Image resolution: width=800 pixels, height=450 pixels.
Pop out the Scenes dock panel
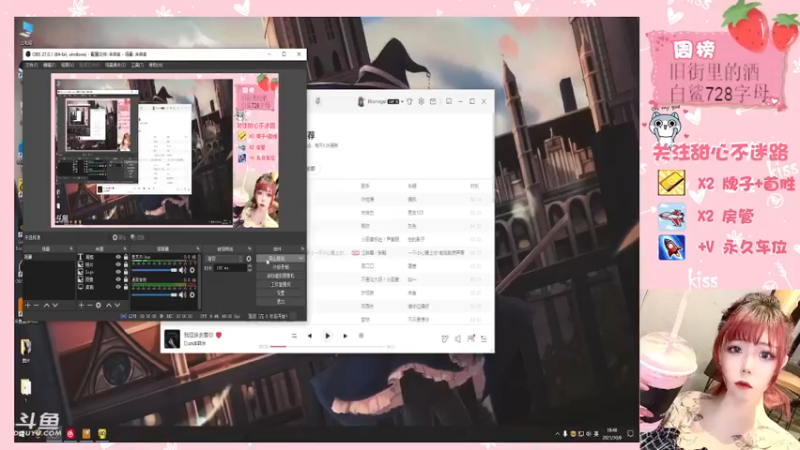click(x=71, y=248)
